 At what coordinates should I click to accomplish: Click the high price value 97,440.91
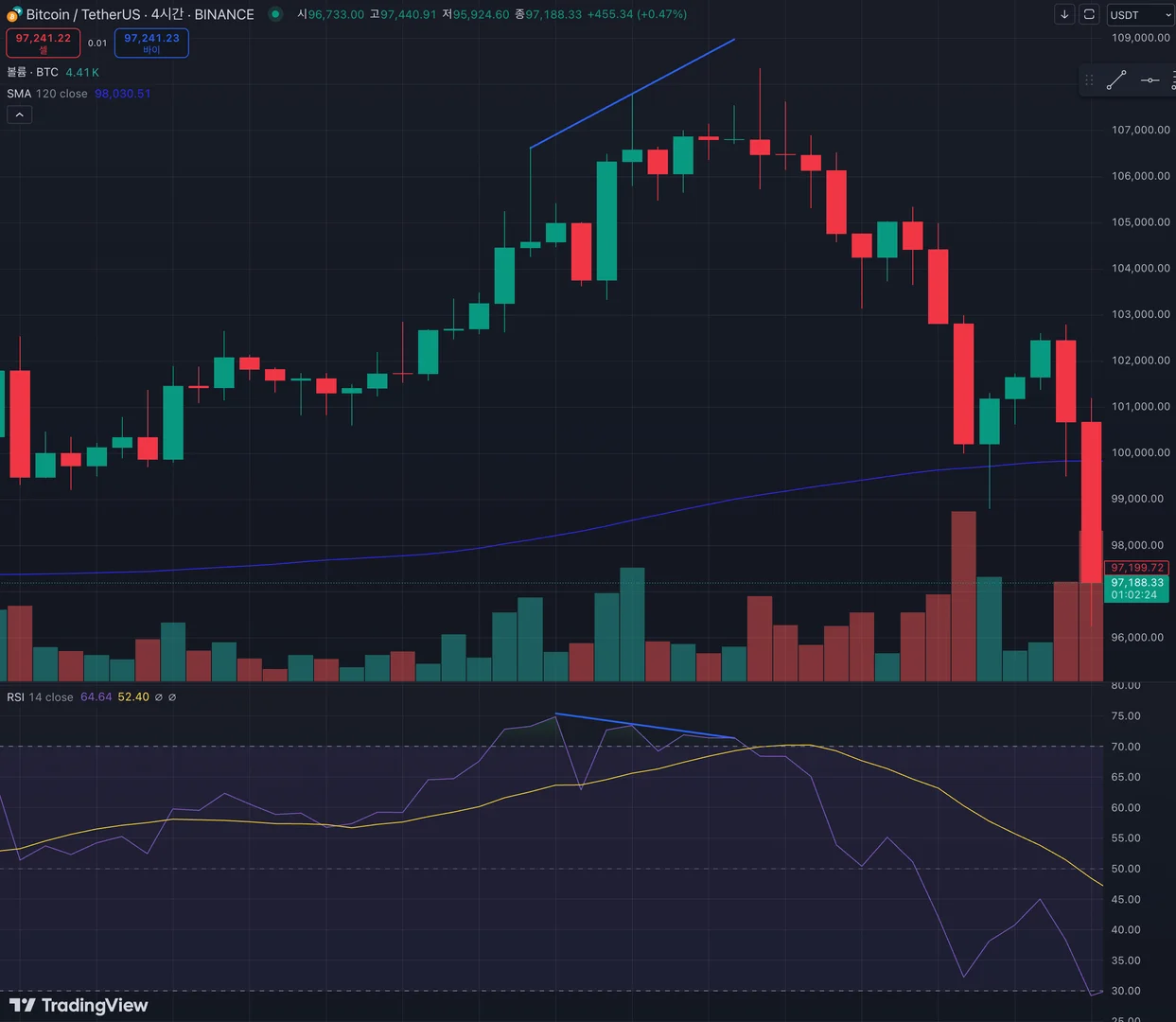pos(409,14)
